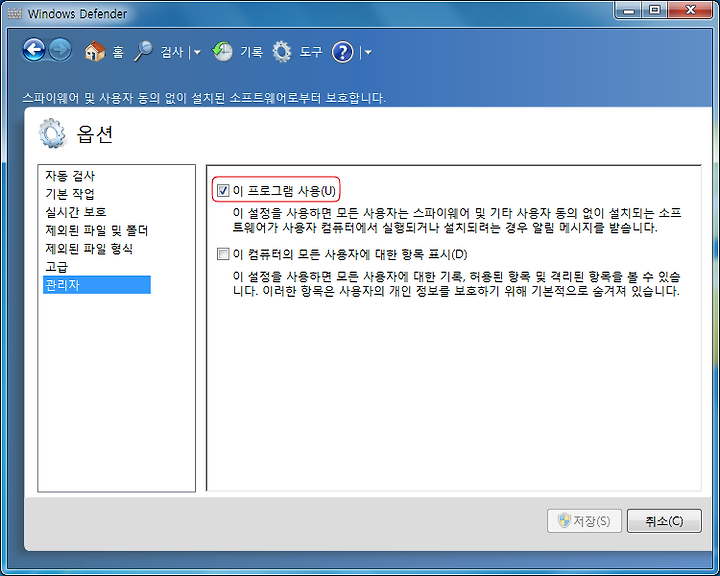Select 자동 검사 in options list

click(70, 175)
